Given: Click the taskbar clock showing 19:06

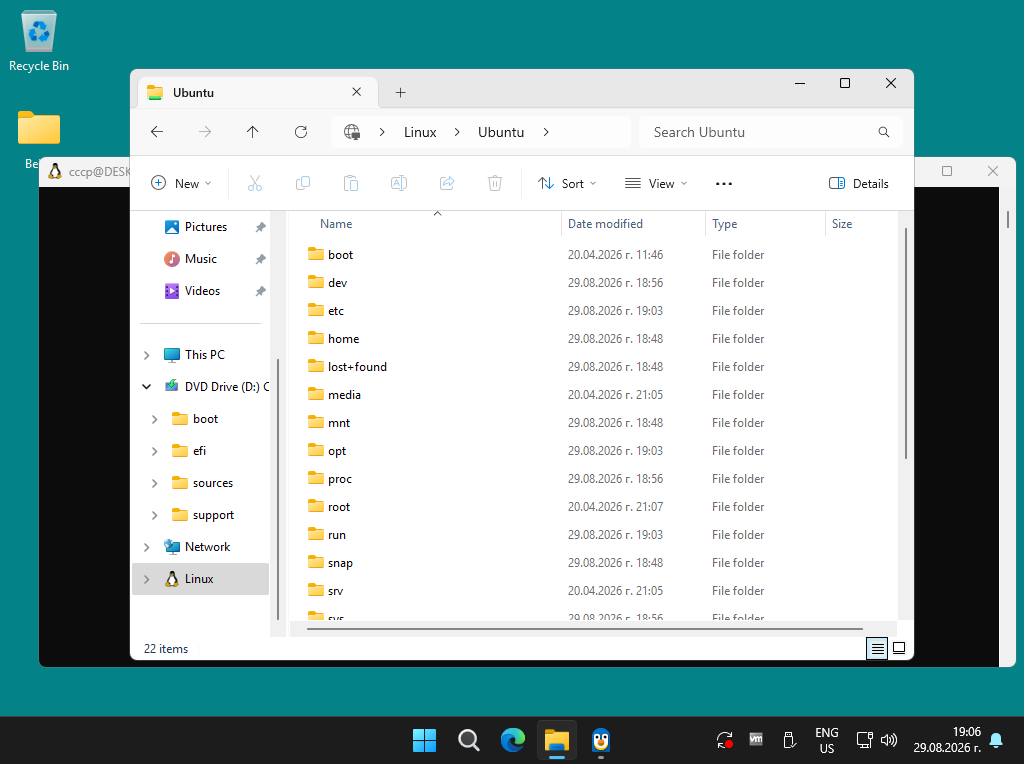Looking at the screenshot, I should click(x=947, y=740).
